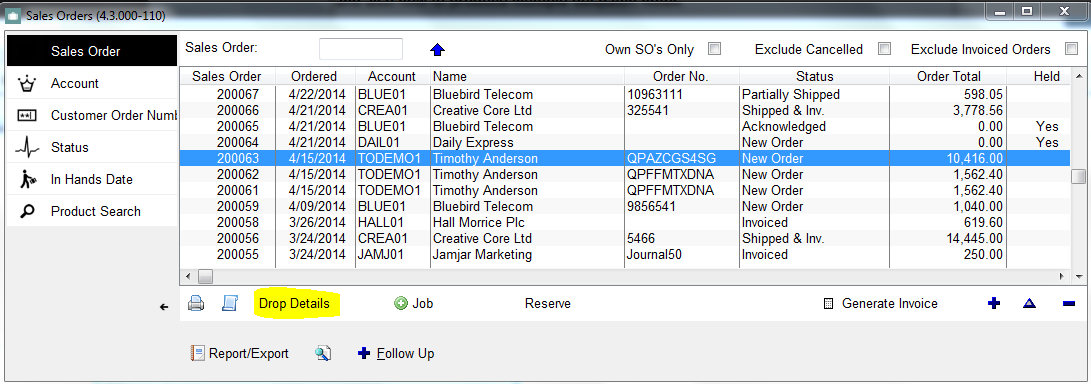Collapse sidebar with small left arrow

pyautogui.click(x=164, y=307)
